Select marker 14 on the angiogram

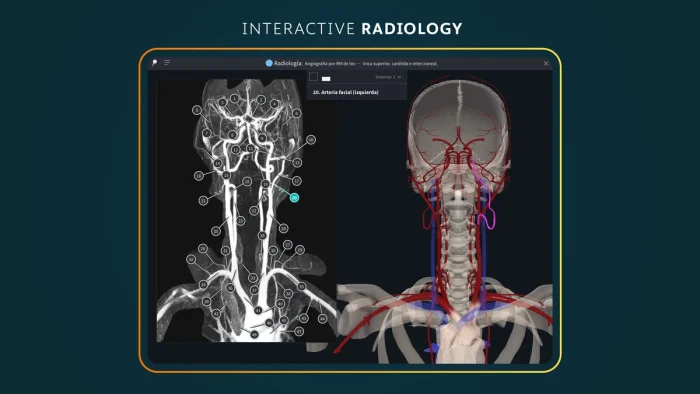coord(218,163)
